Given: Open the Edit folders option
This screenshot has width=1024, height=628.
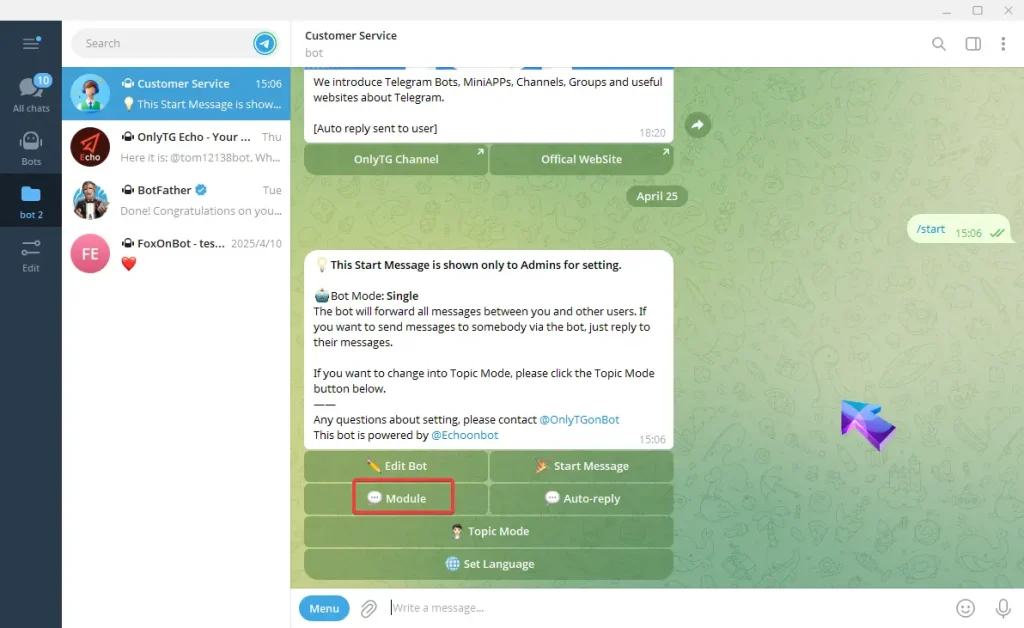Looking at the screenshot, I should pyautogui.click(x=31, y=255).
